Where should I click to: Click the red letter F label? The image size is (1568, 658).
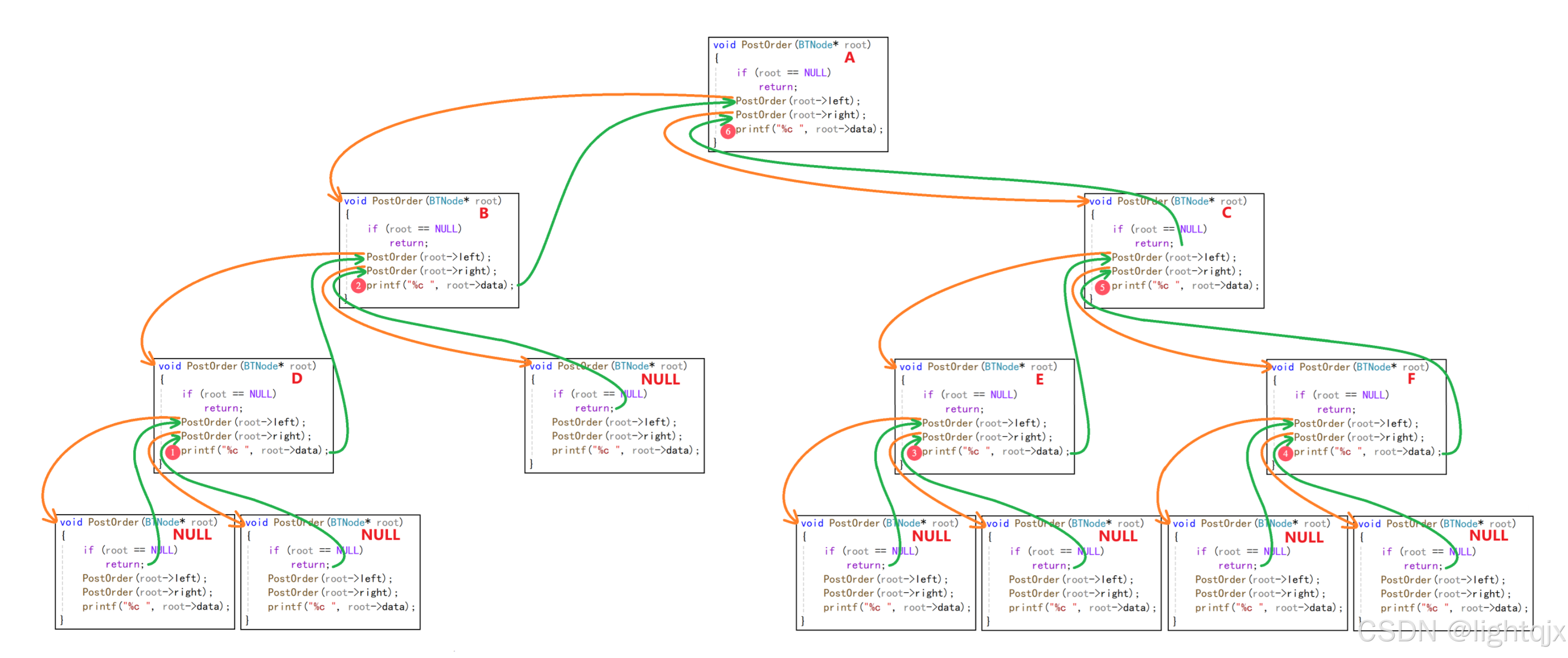[1411, 379]
